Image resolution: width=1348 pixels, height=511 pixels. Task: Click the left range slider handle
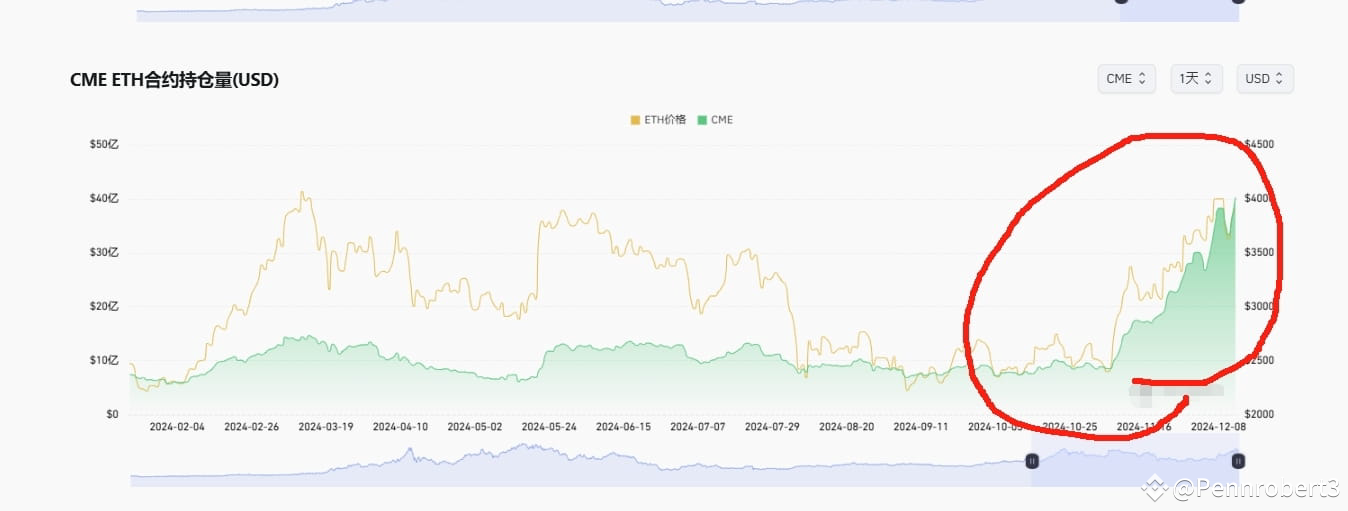click(1032, 461)
